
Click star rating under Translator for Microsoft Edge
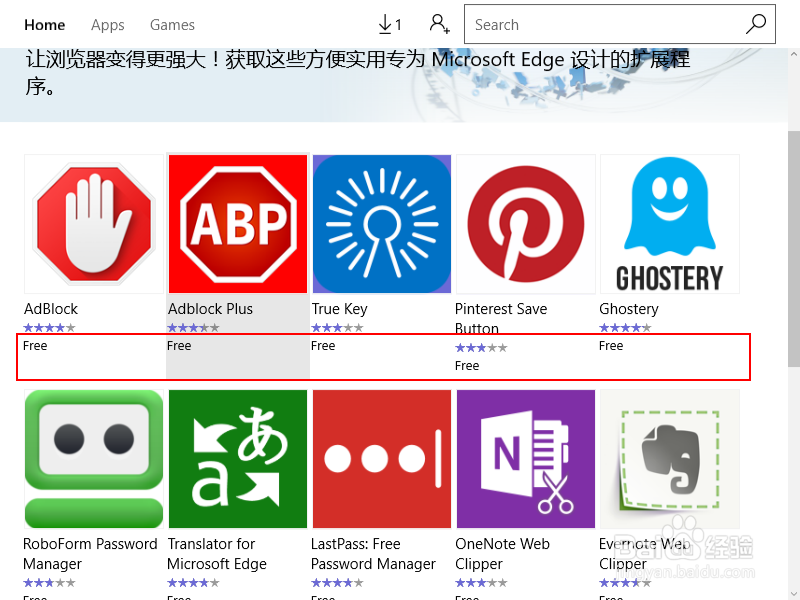coord(193,583)
